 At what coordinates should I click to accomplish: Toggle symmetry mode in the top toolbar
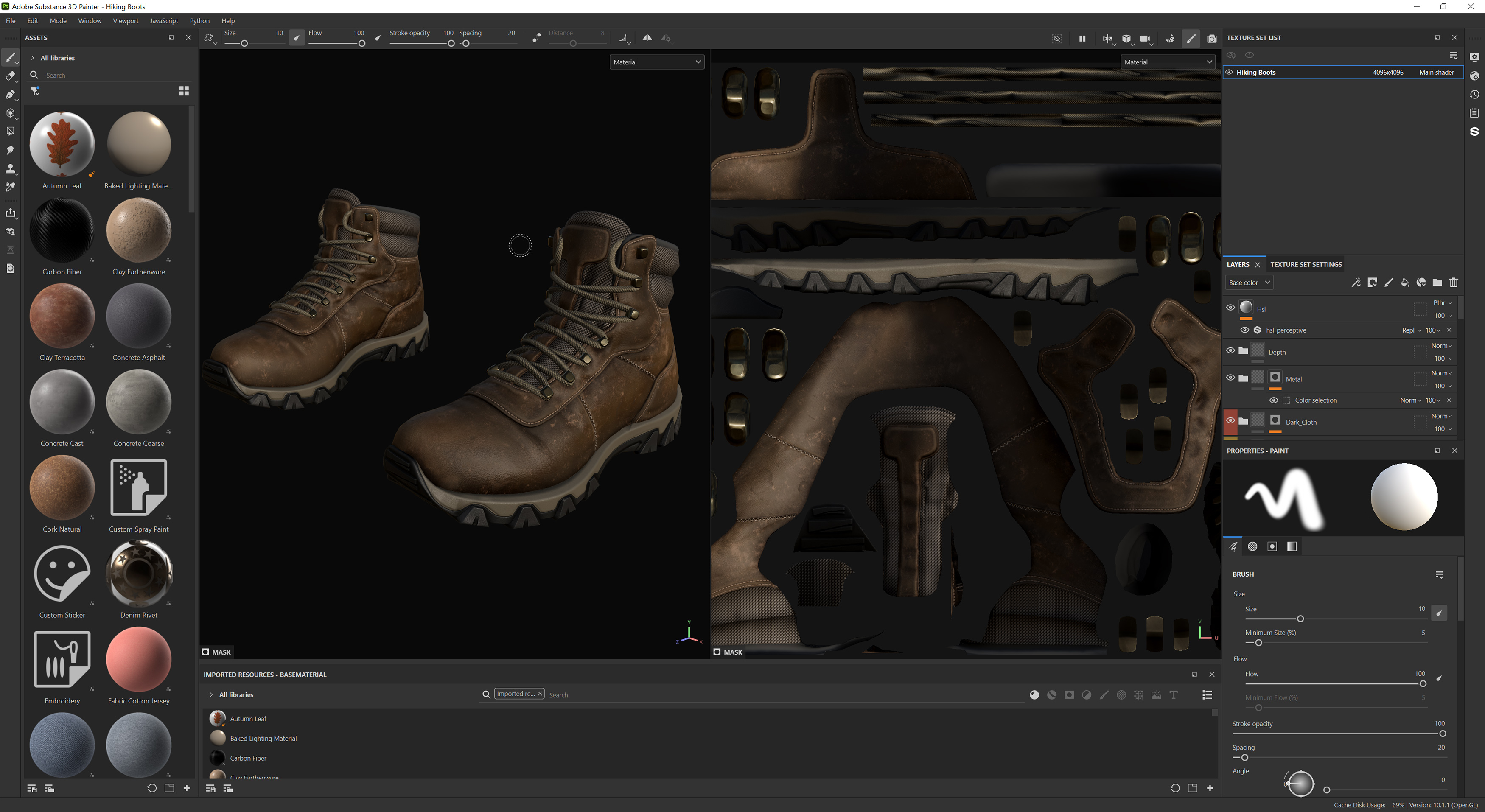click(647, 37)
